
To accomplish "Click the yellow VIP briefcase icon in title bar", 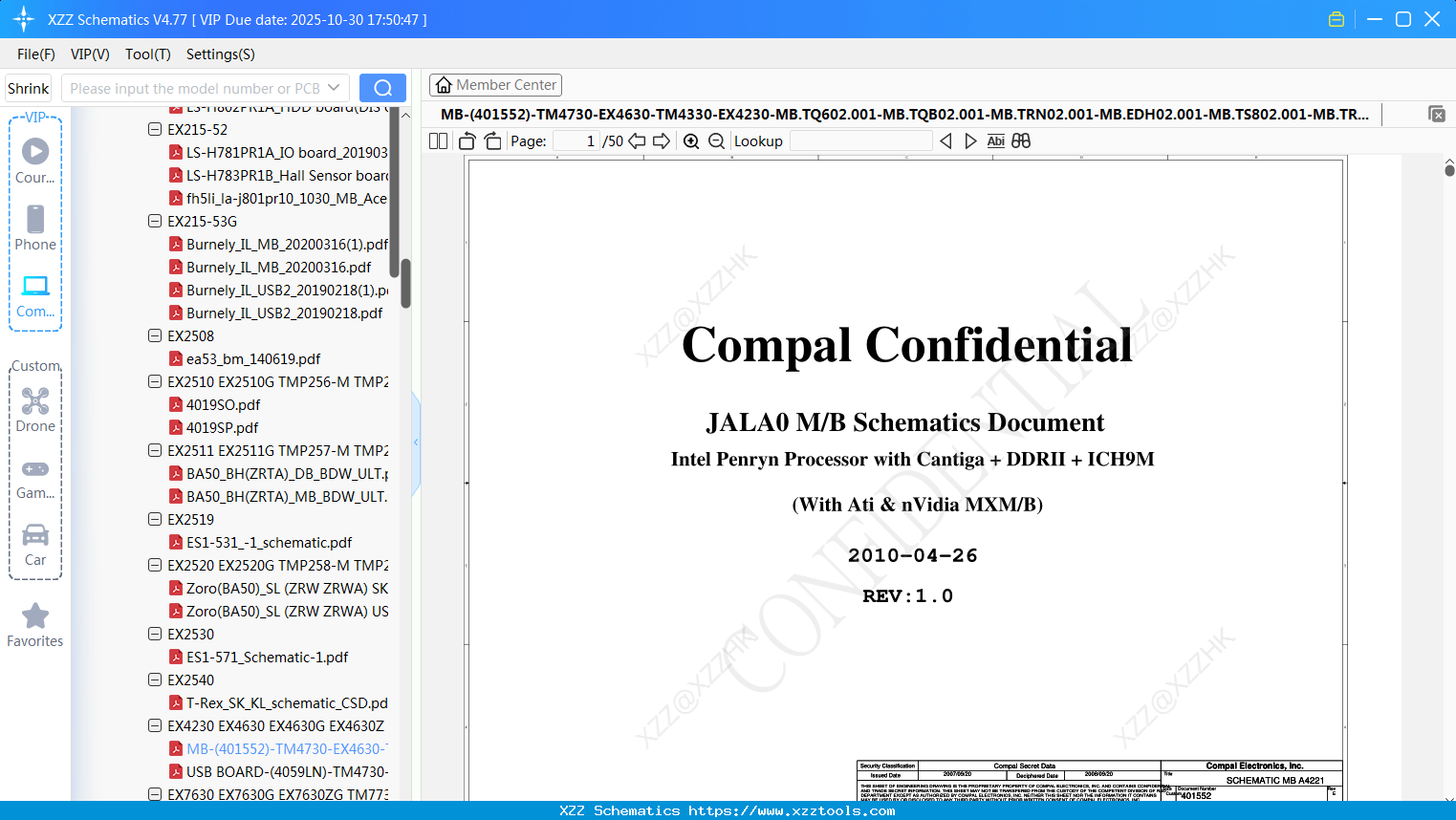I will coord(1336,19).
